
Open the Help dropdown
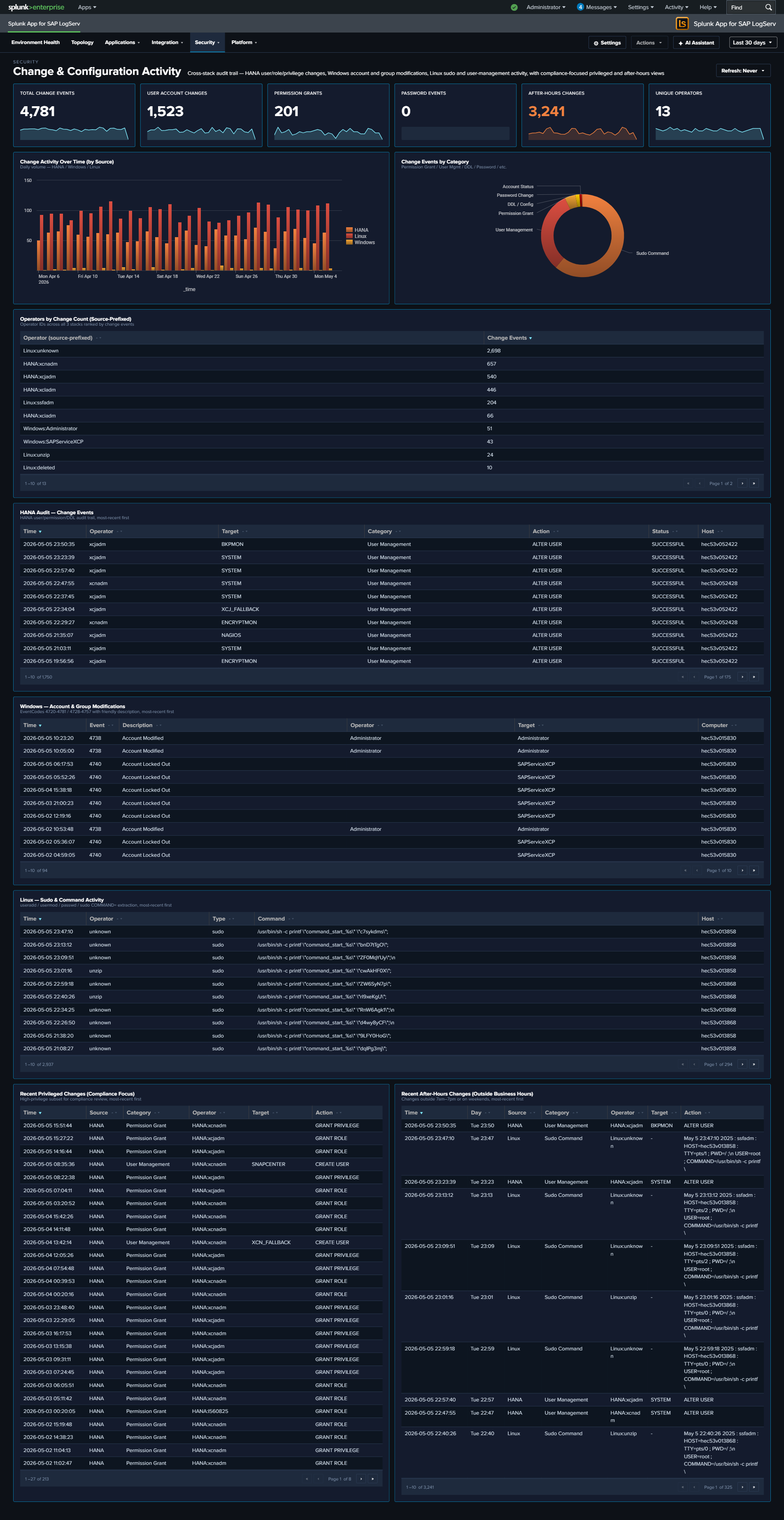(708, 7)
